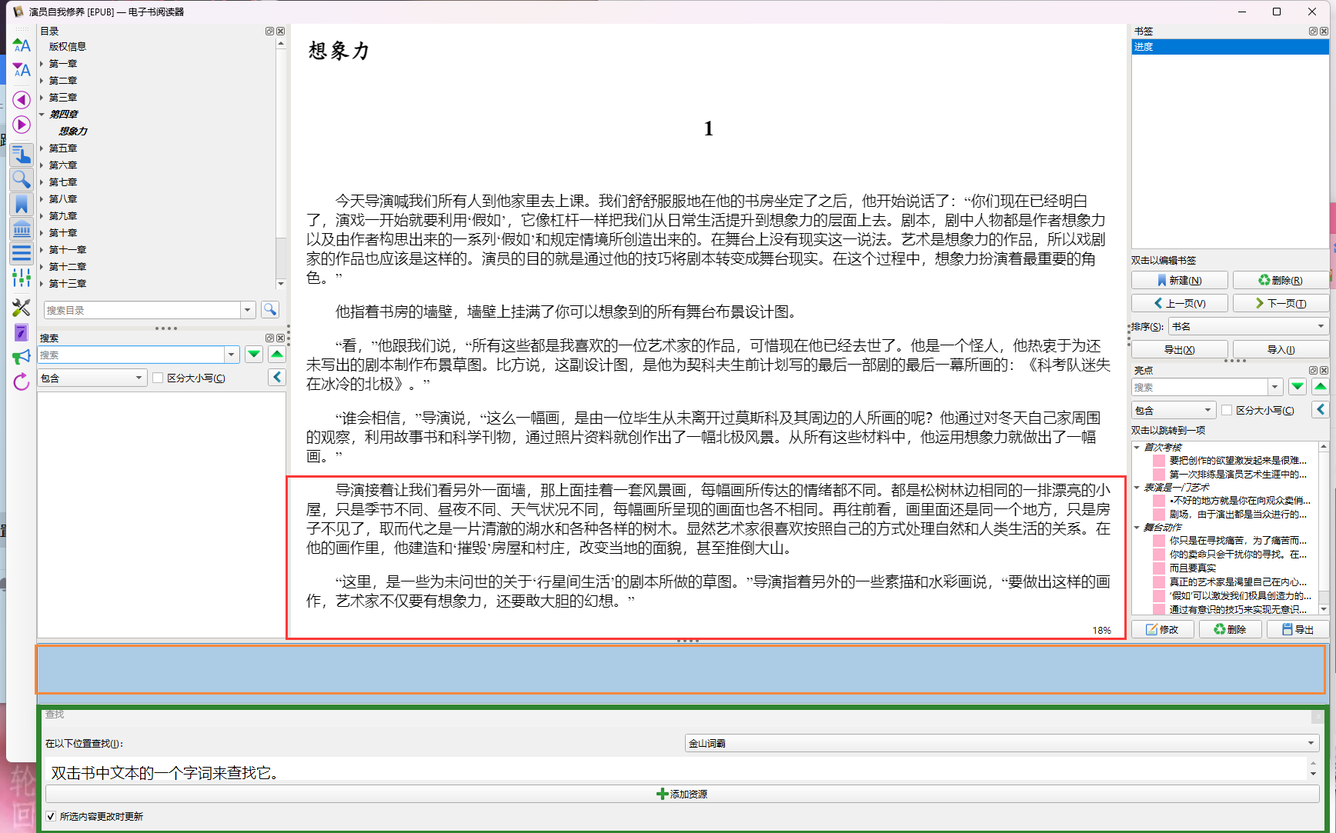Expand 第十三章 tree node
The image size is (1336, 833).
42,284
